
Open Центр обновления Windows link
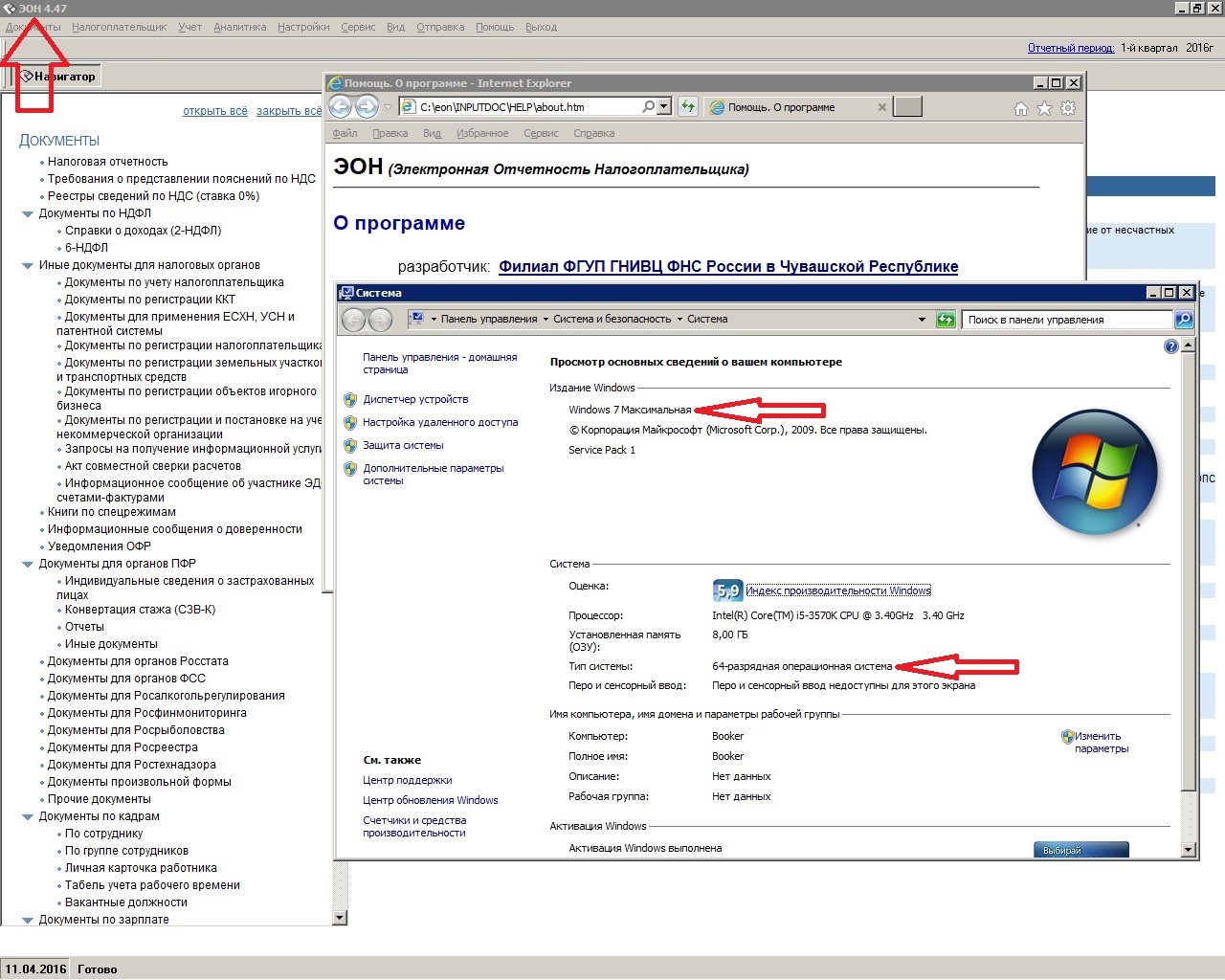[x=431, y=800]
